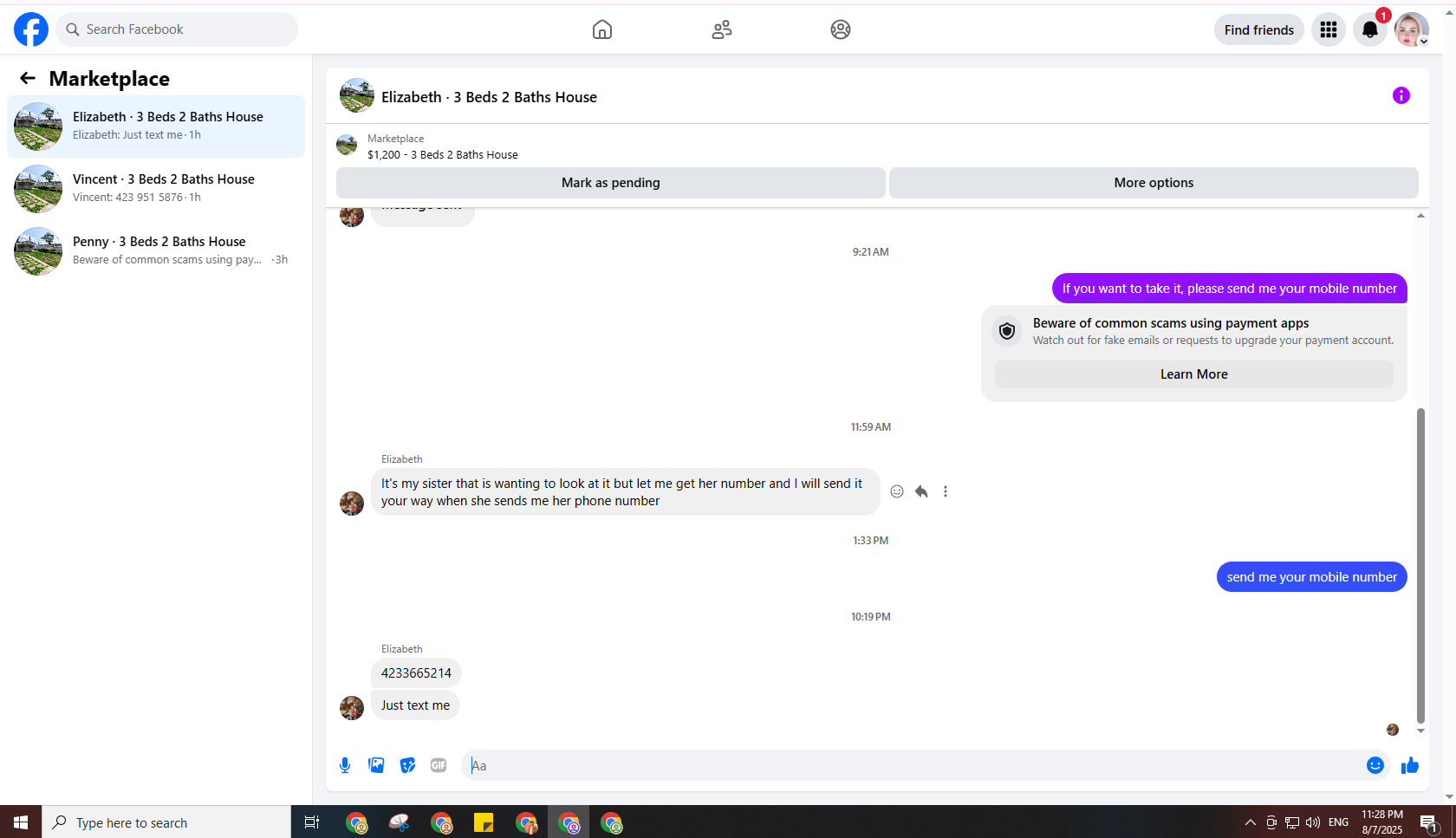Open the Groups icon in top navigation

(x=841, y=29)
